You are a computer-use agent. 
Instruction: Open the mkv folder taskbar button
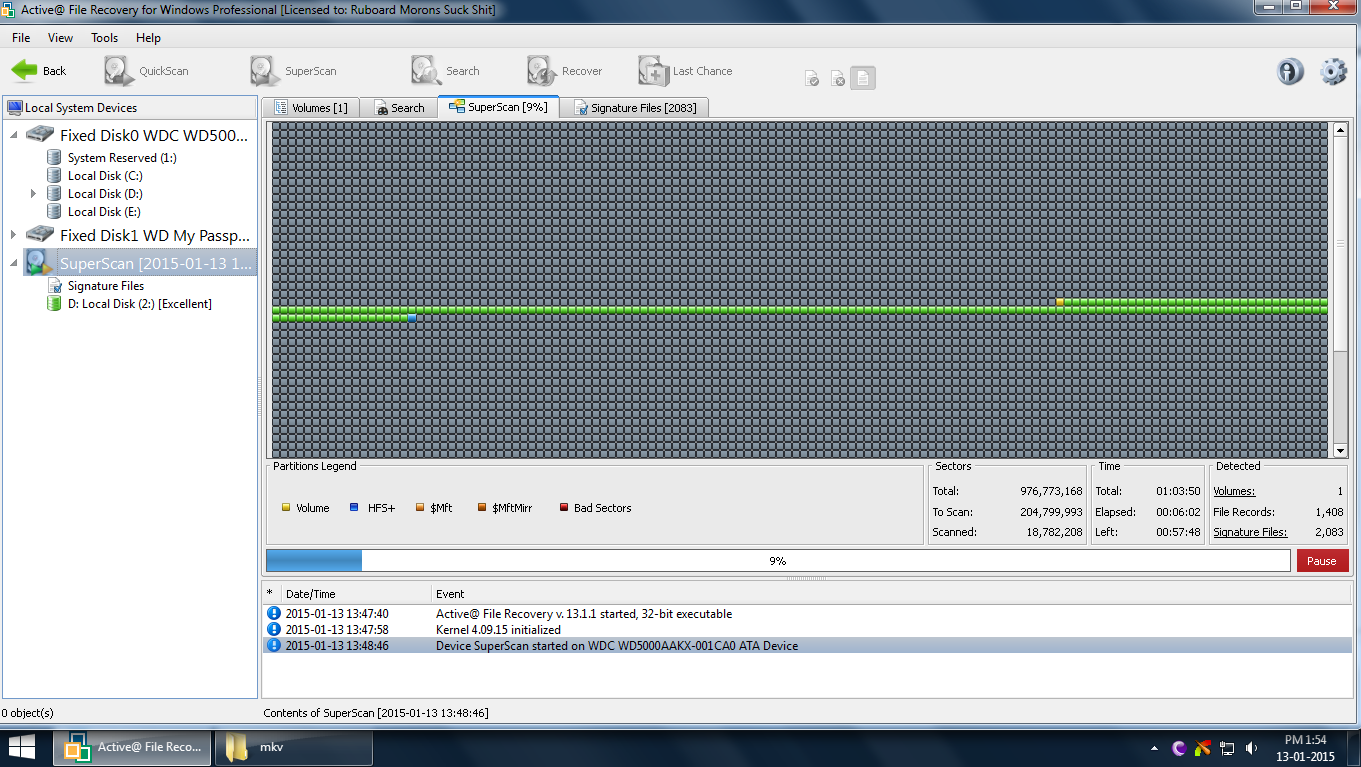294,747
